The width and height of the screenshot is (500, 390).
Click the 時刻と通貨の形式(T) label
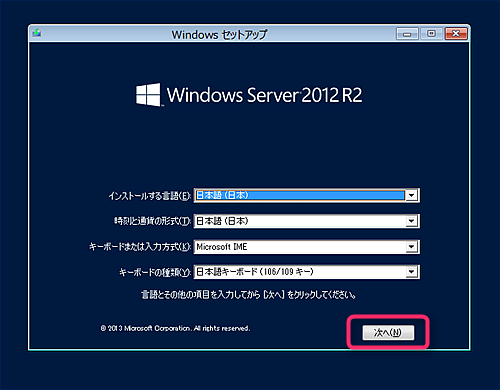pyautogui.click(x=152, y=221)
